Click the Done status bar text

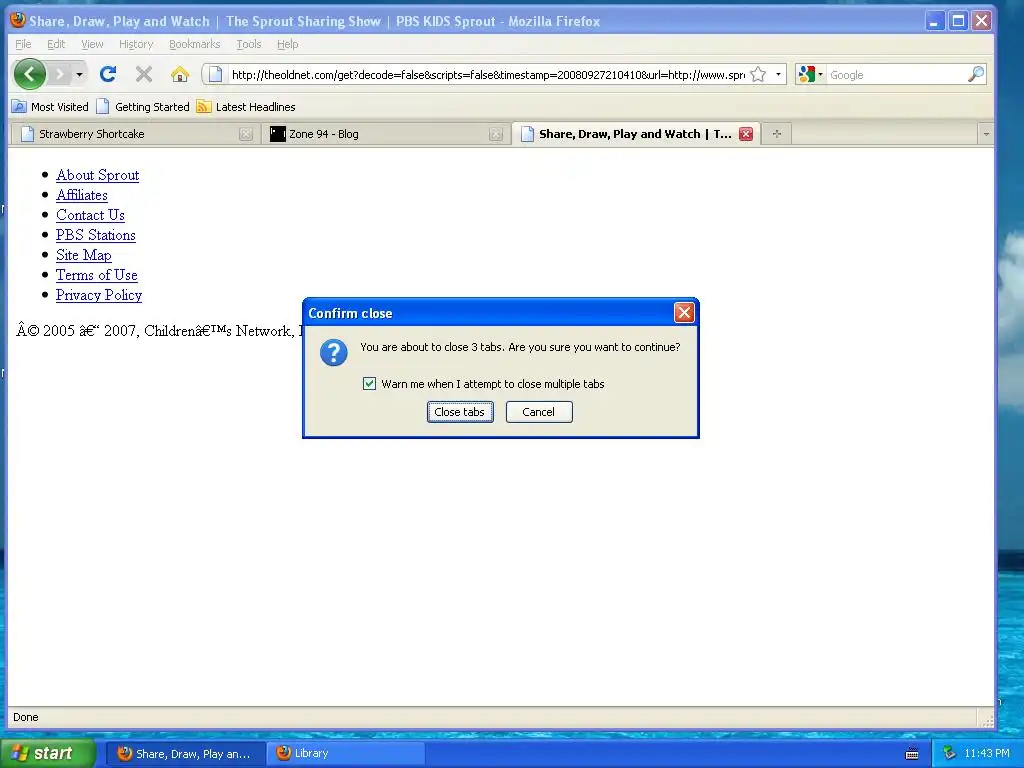pyautogui.click(x=25, y=717)
